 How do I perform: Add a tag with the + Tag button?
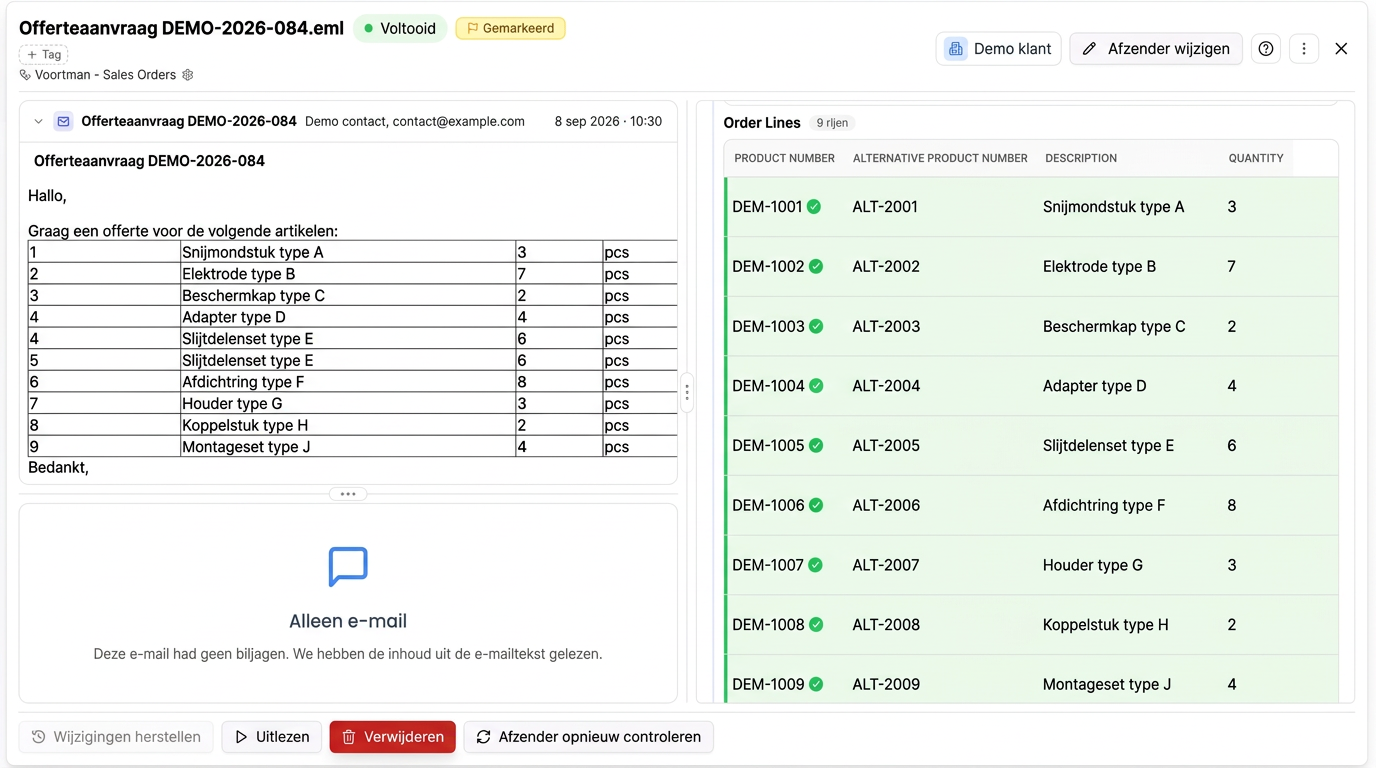click(x=44, y=55)
